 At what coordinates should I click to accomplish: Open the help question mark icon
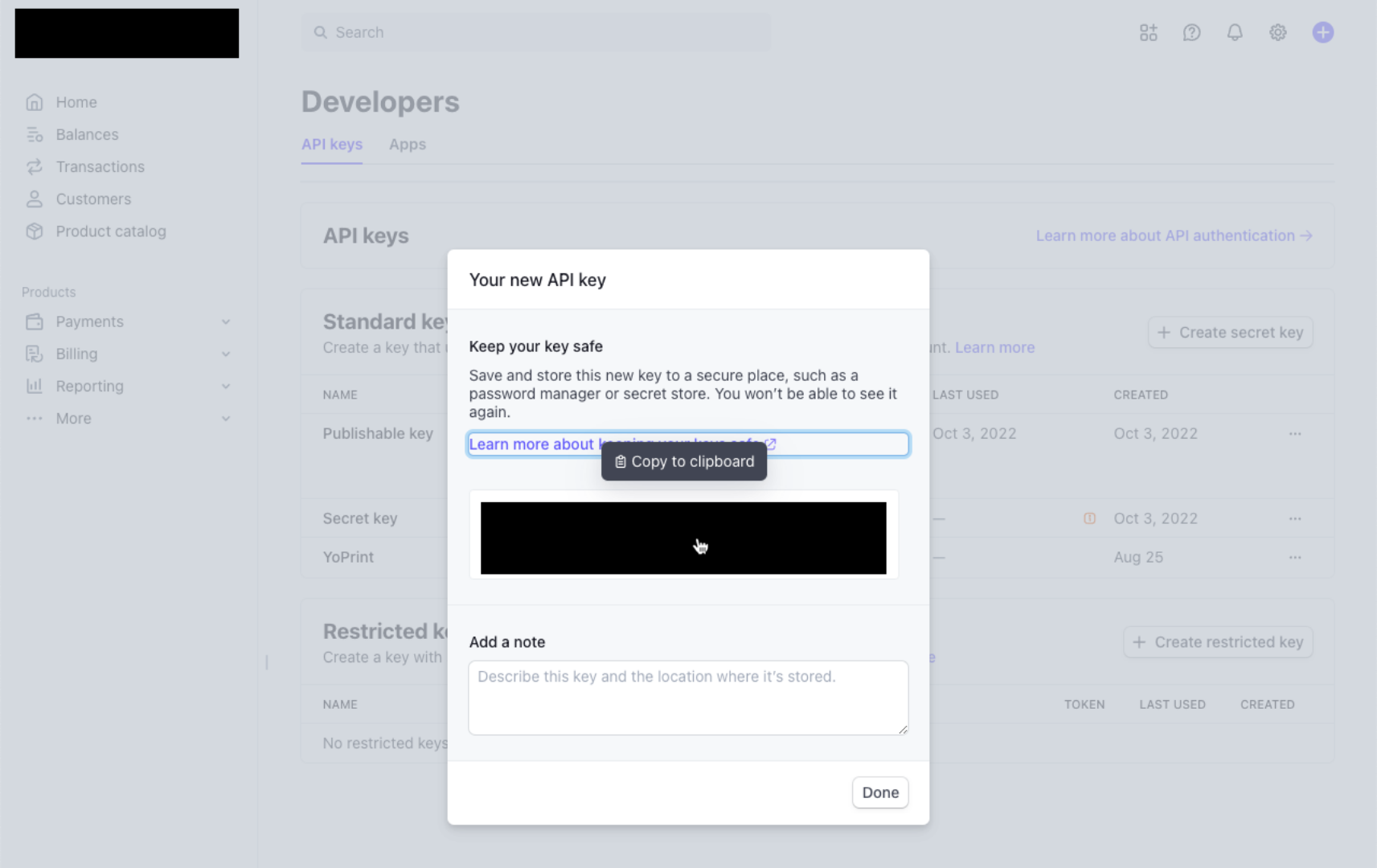pos(1191,32)
